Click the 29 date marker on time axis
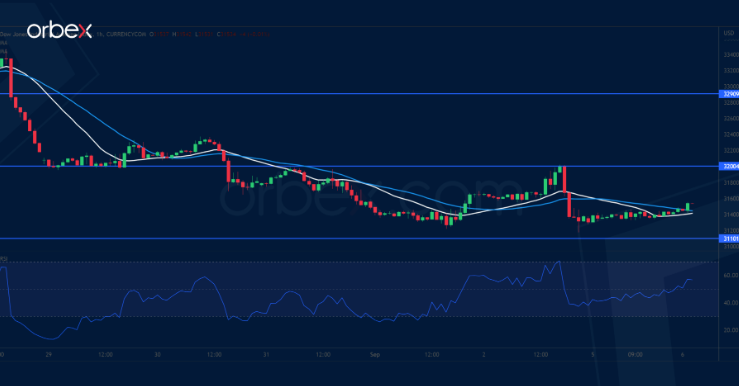The width and height of the screenshot is (739, 386). [x=49, y=354]
